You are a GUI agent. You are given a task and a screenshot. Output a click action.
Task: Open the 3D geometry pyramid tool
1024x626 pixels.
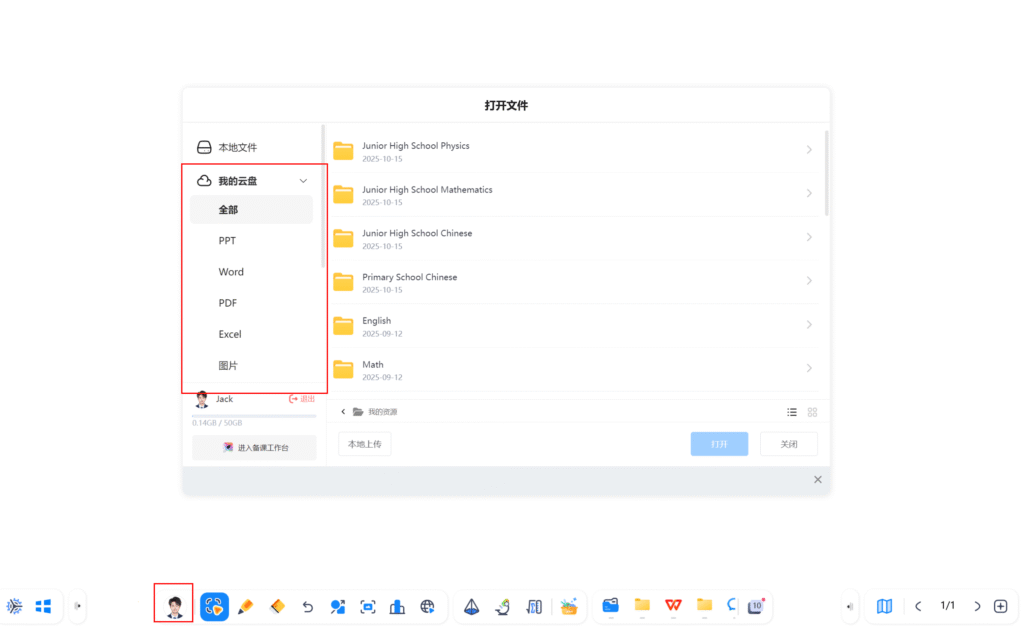471,606
